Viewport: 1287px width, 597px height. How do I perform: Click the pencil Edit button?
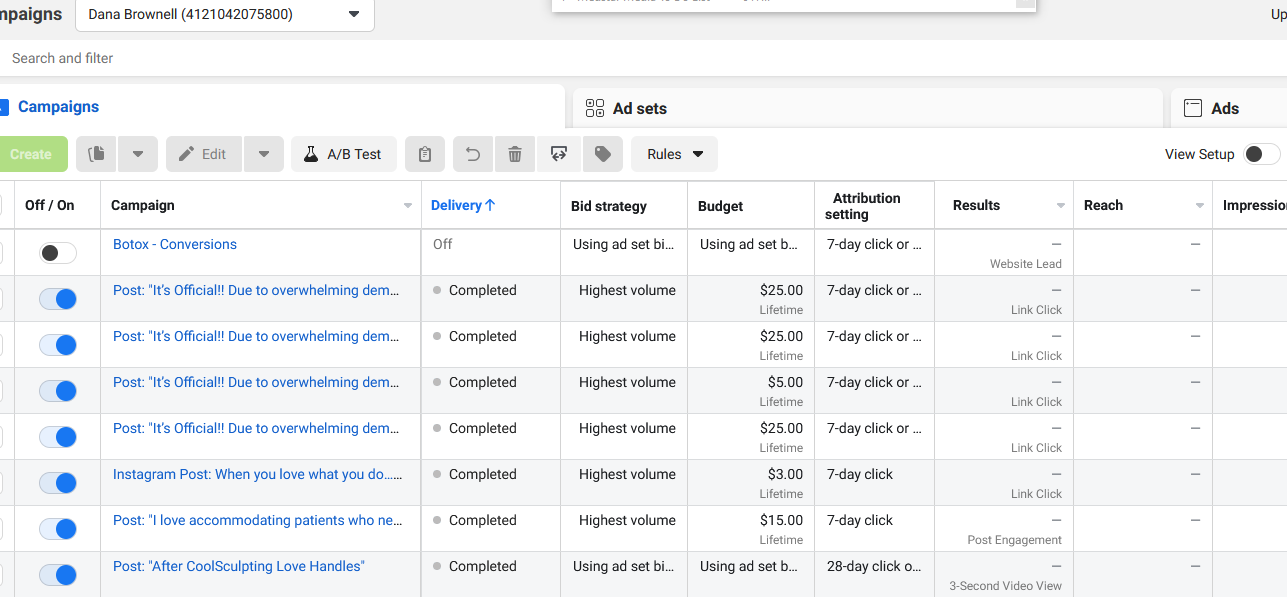pos(204,154)
